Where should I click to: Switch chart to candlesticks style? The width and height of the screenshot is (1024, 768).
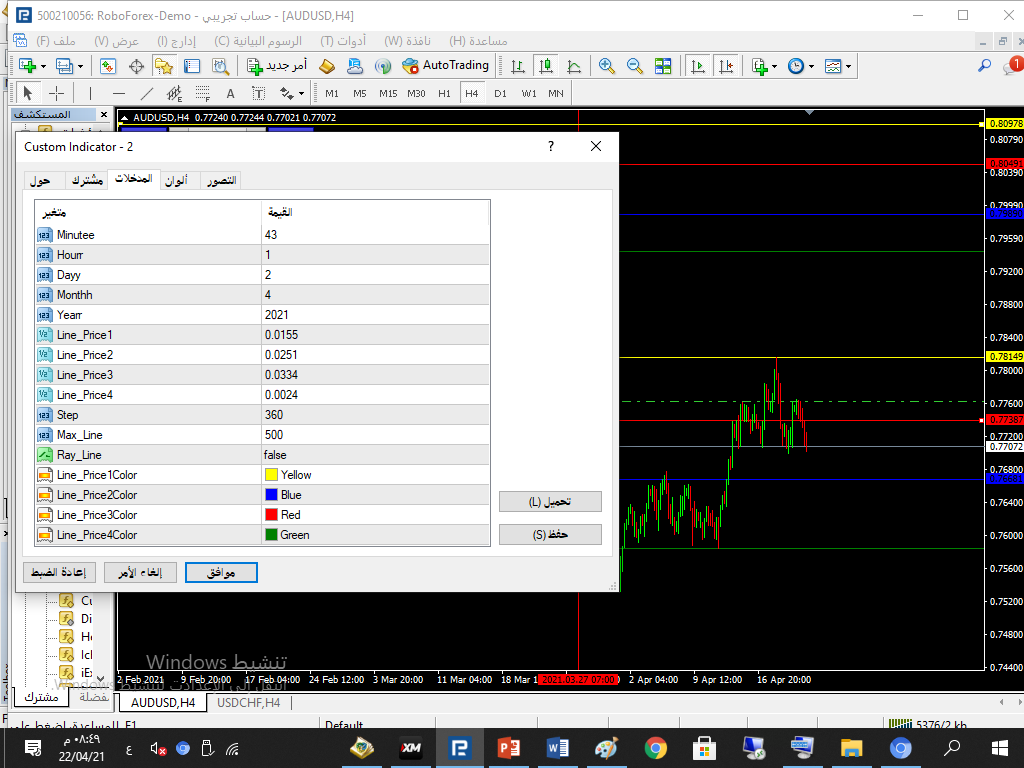pos(545,66)
